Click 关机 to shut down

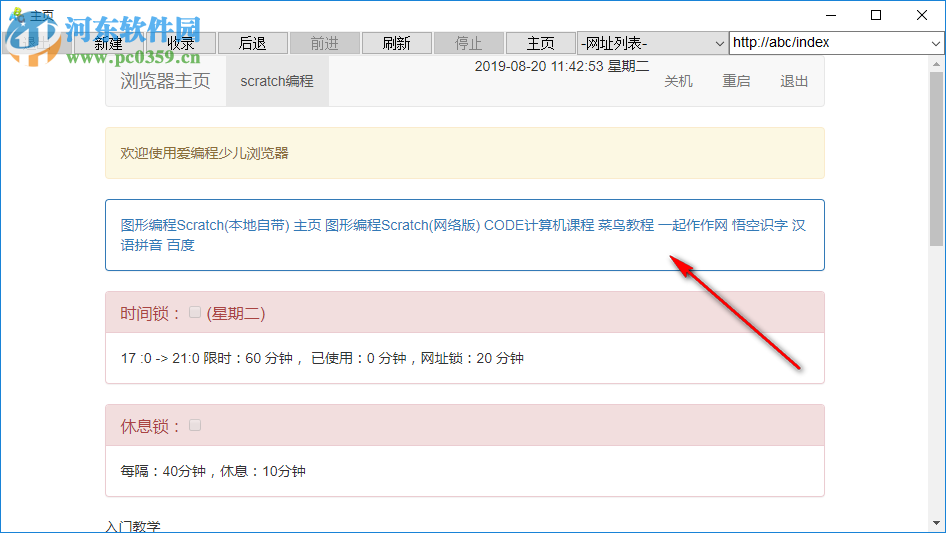click(678, 81)
